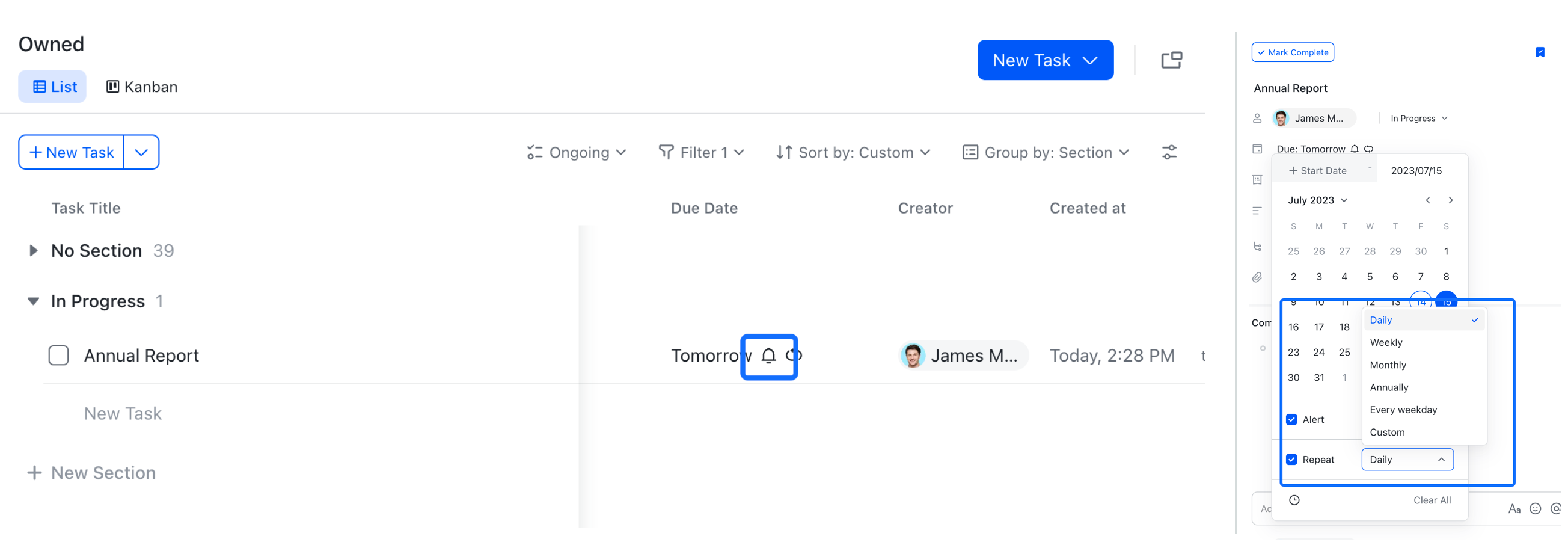1568x545 pixels.
Task: Go to next month in calendar
Action: point(1451,200)
